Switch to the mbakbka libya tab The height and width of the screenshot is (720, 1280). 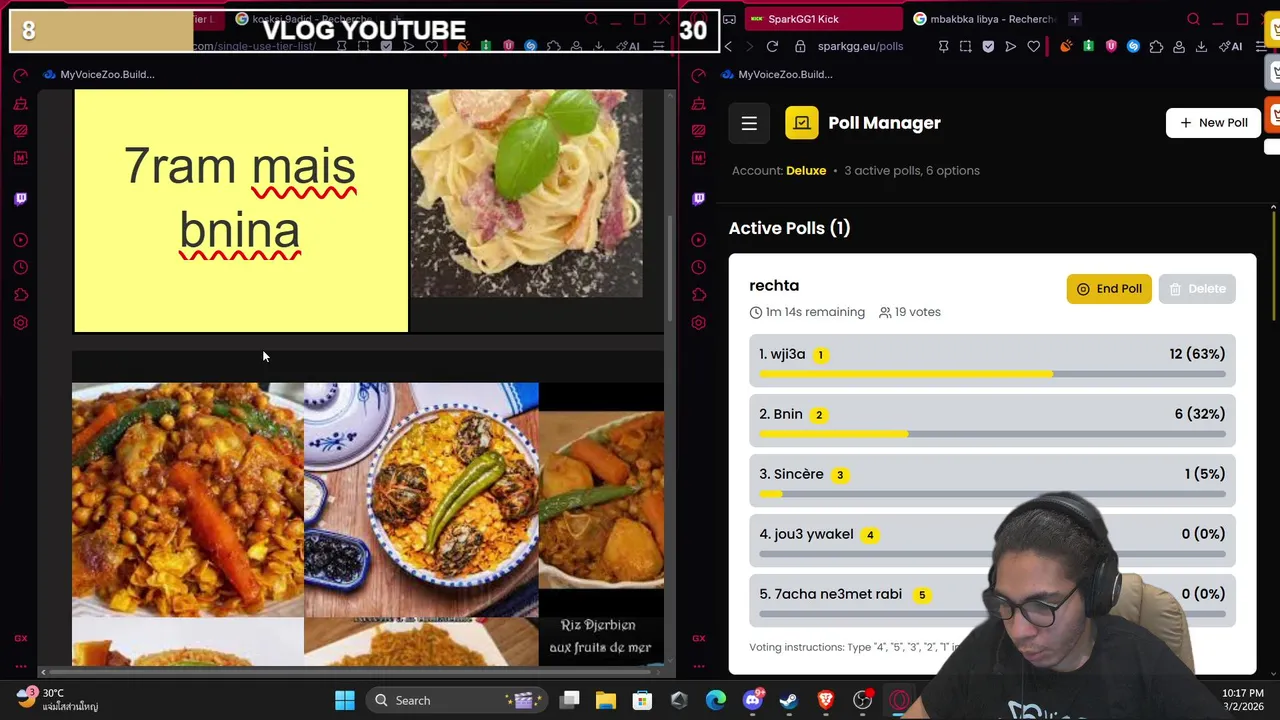[x=984, y=19]
